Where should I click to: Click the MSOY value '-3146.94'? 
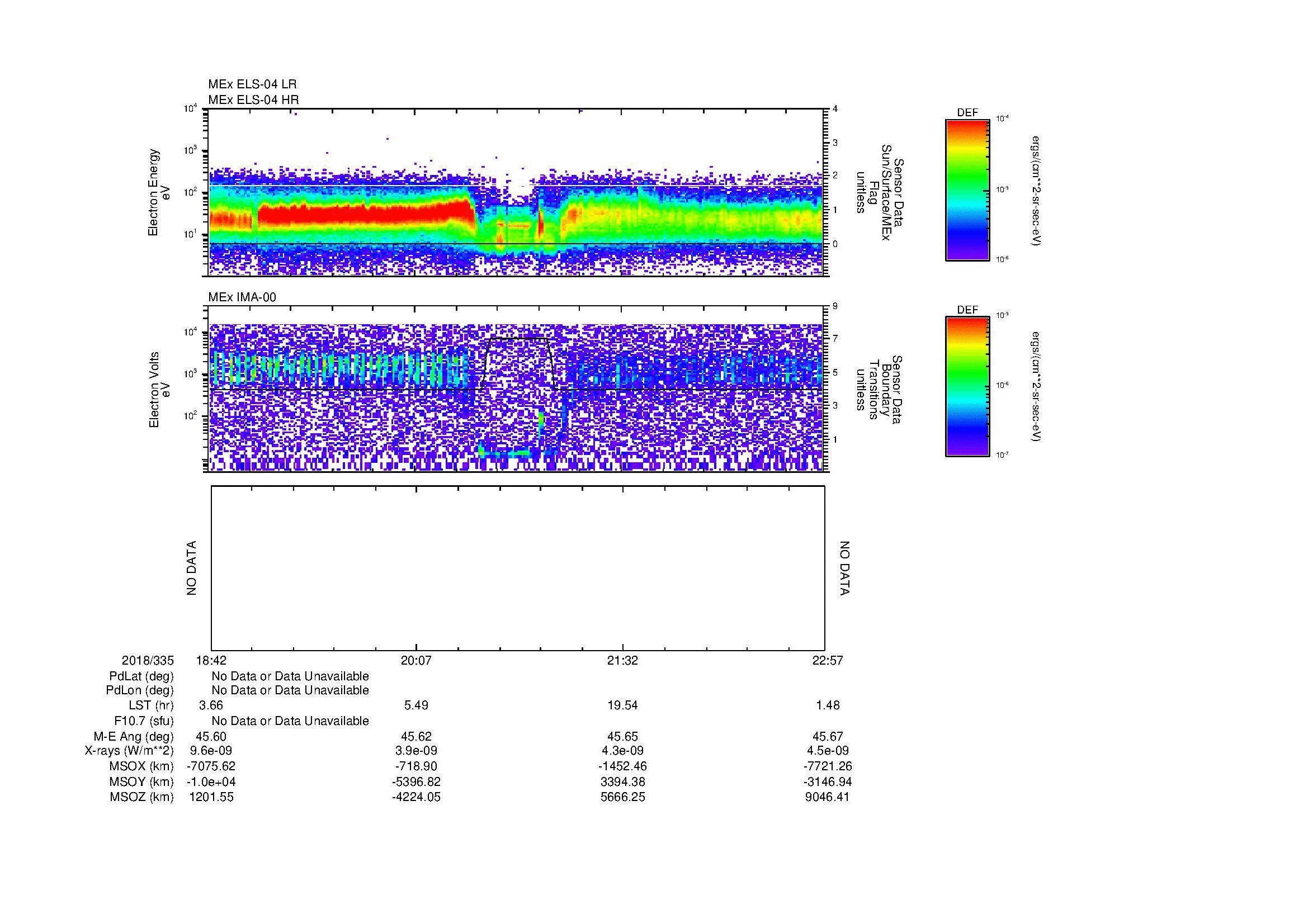828,781
